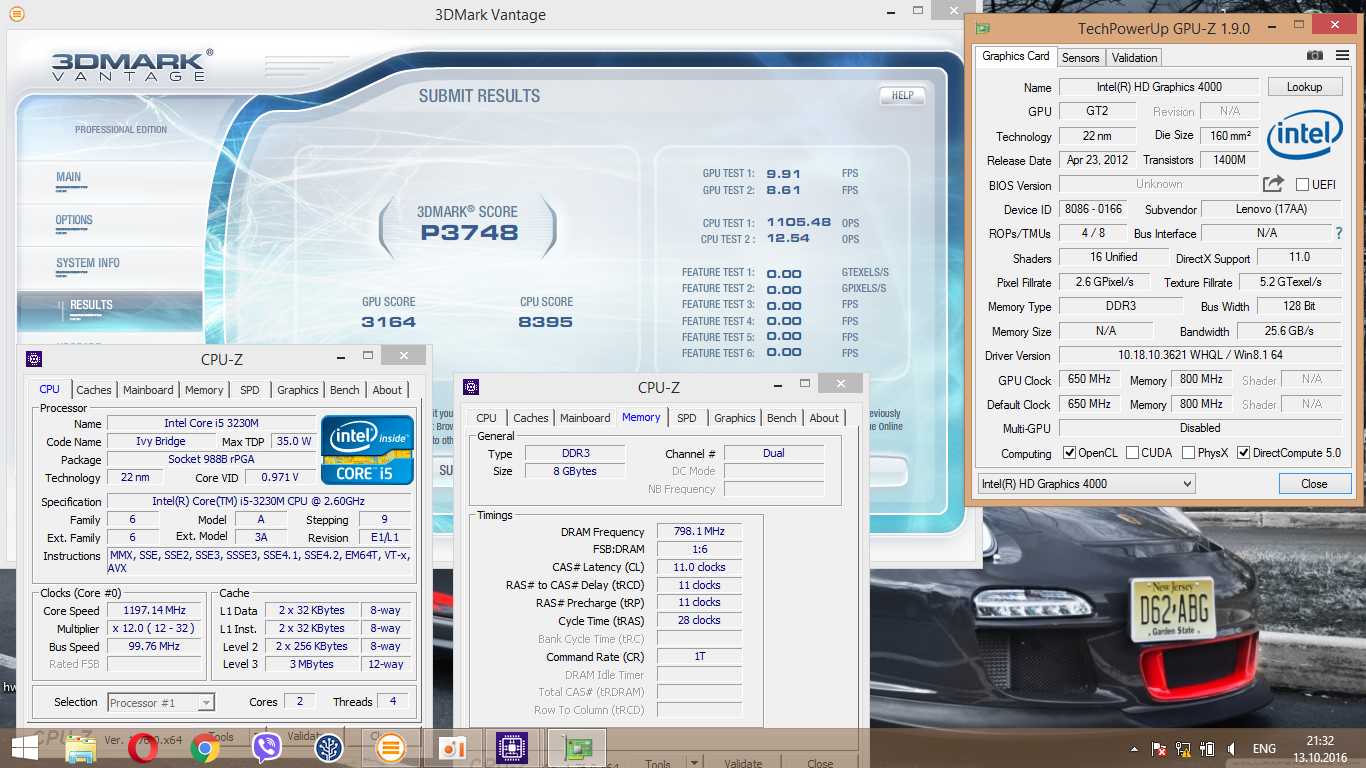The width and height of the screenshot is (1366, 768).
Task: Open Viber from the taskbar
Action: [267, 748]
